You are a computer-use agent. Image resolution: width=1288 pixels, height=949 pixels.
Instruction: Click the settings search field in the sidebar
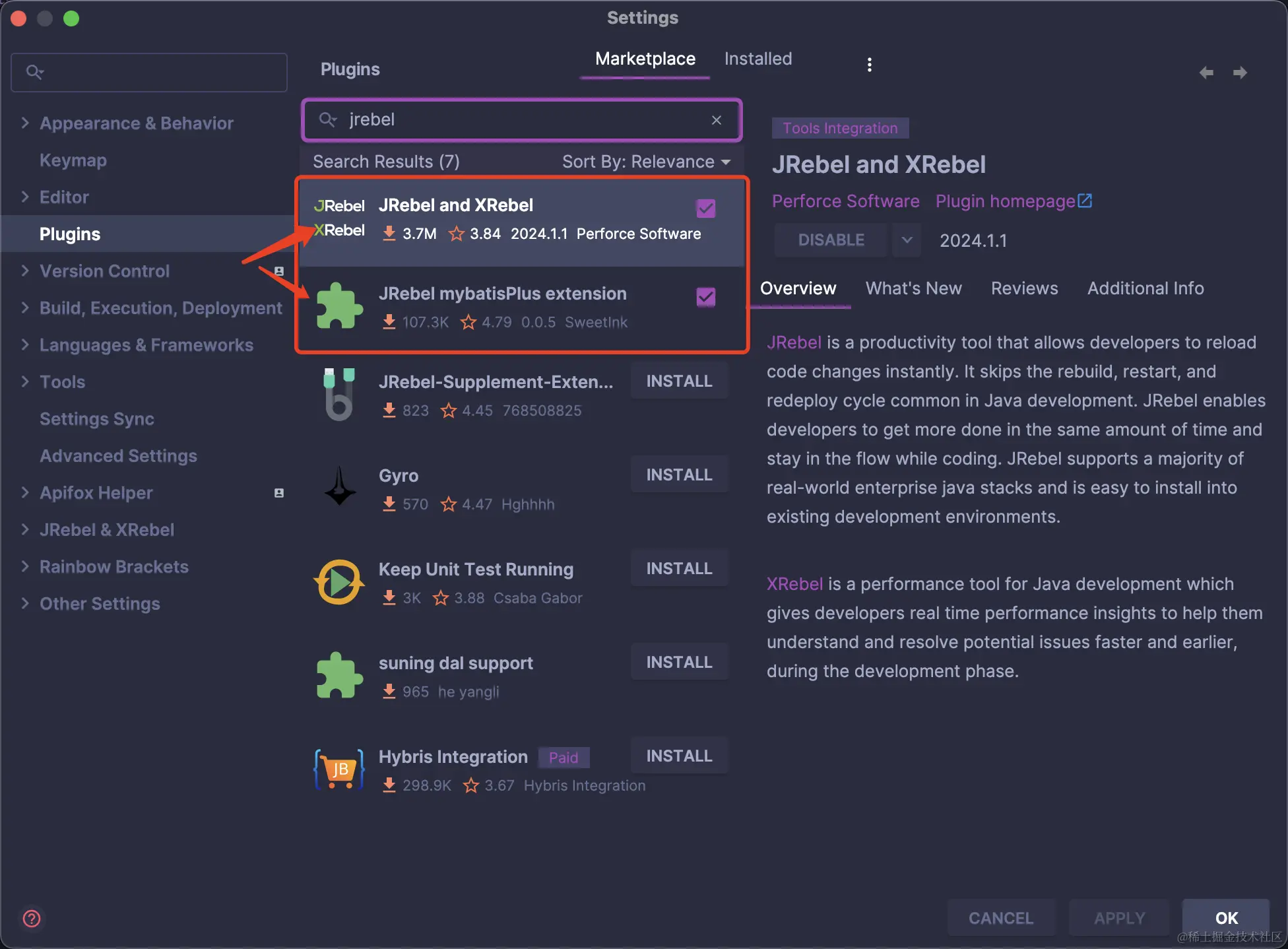(149, 72)
